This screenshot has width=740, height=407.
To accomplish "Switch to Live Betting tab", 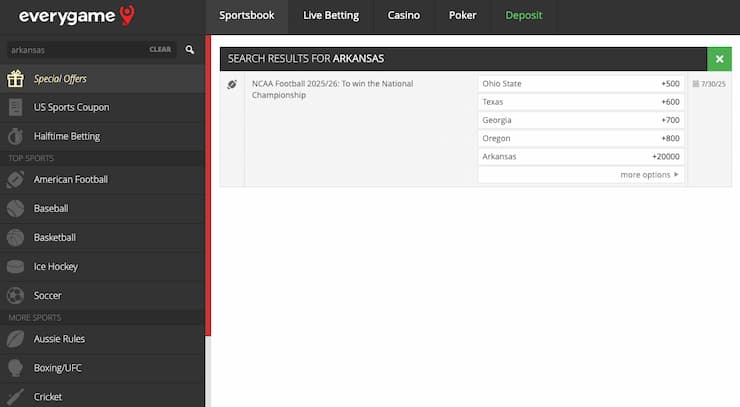I will point(331,16).
